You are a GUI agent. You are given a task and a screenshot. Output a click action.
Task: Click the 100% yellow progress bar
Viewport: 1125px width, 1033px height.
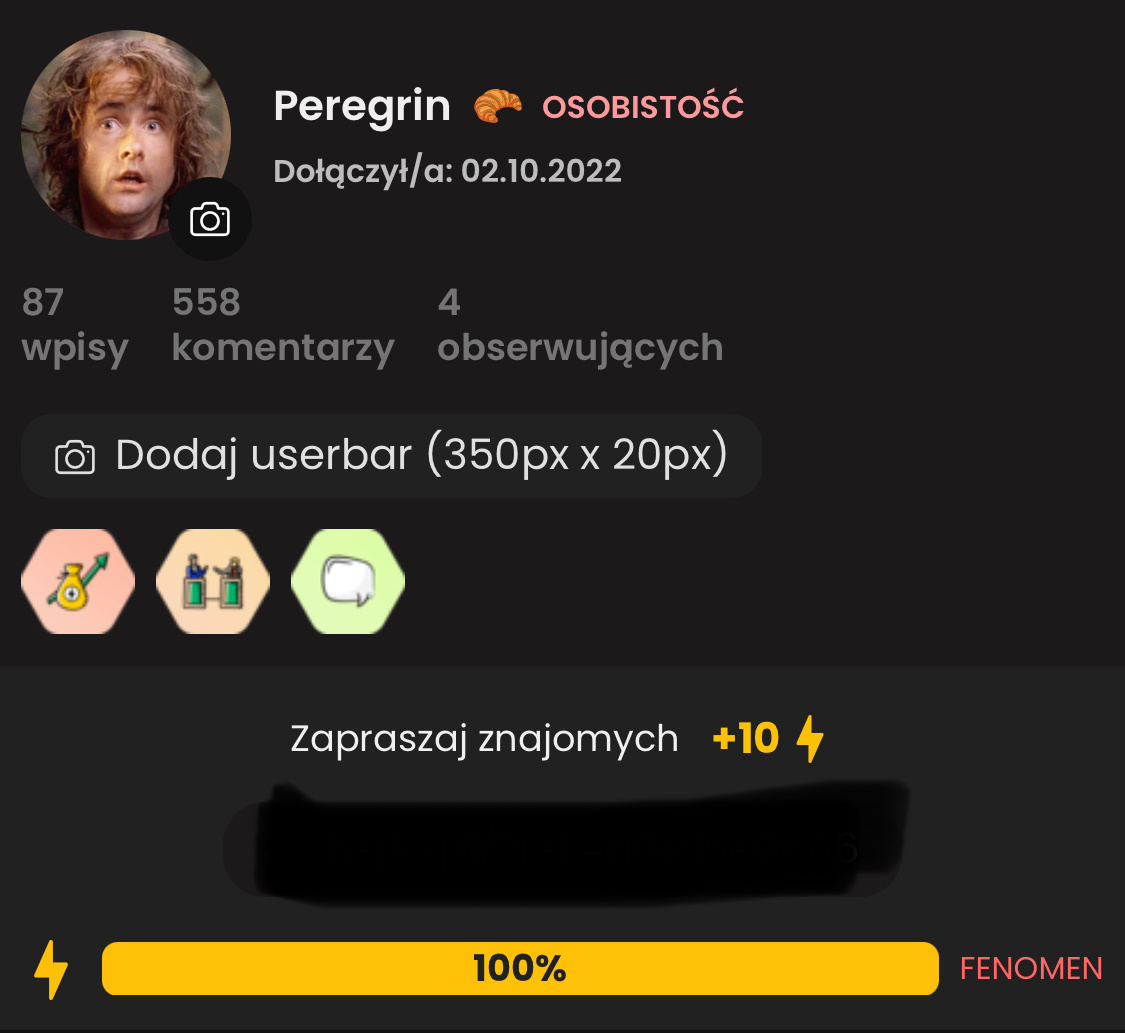pyautogui.click(x=520, y=968)
